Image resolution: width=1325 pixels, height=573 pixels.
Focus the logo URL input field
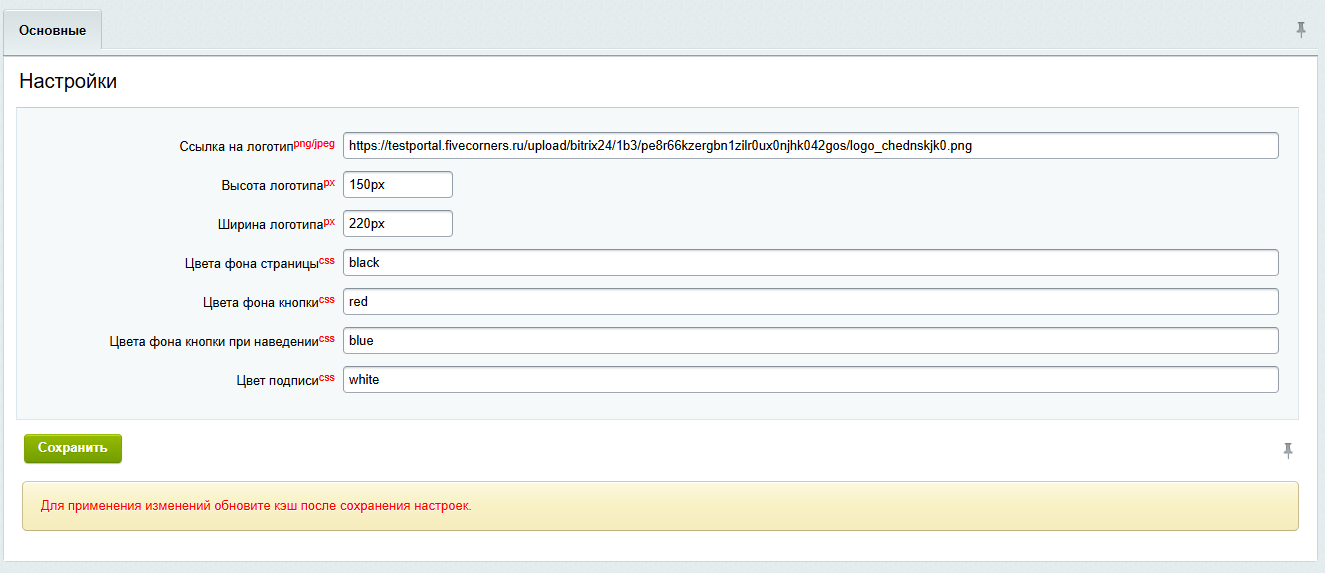pos(810,146)
